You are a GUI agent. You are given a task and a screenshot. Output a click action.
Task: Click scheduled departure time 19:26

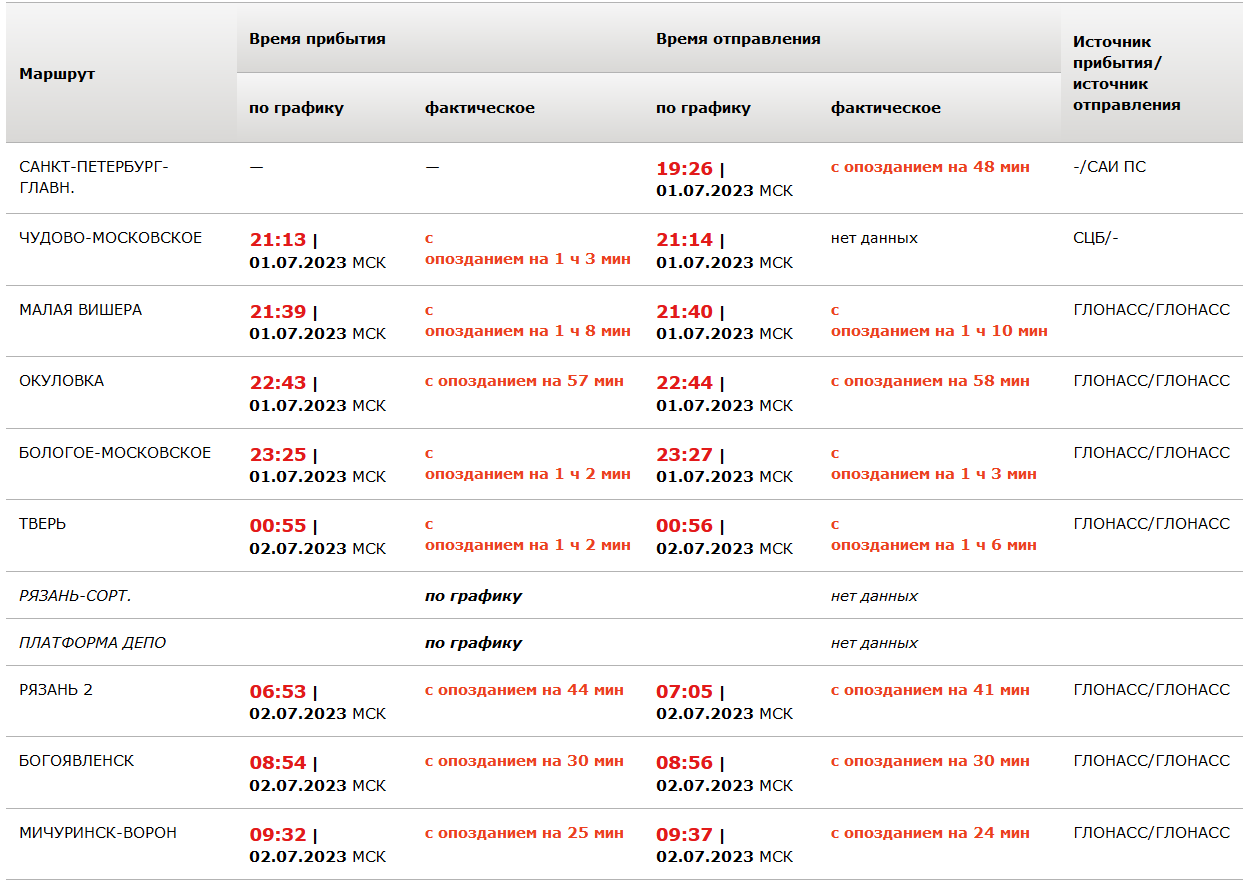tap(685, 169)
